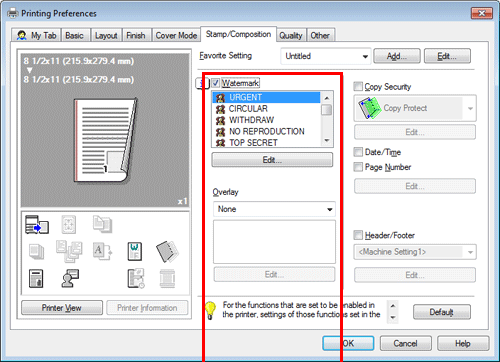Click the printer icon in the title bar

click(13, 13)
